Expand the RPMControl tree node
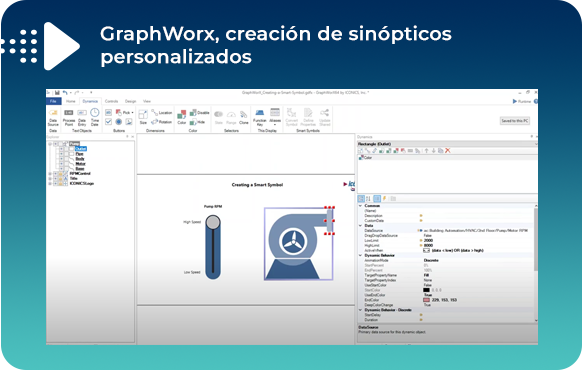Viewport: 583px width, 370px height. (x=50, y=174)
